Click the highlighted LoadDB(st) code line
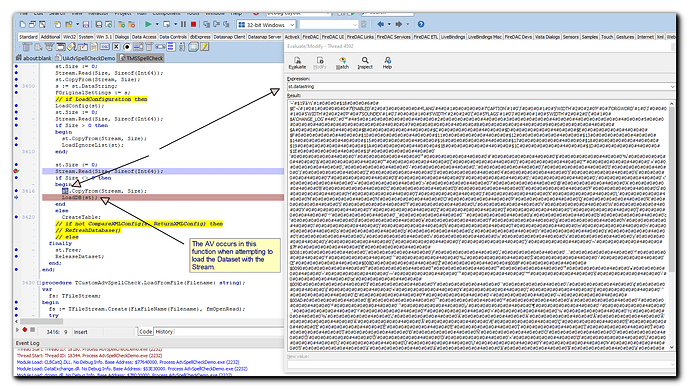 coord(163,198)
